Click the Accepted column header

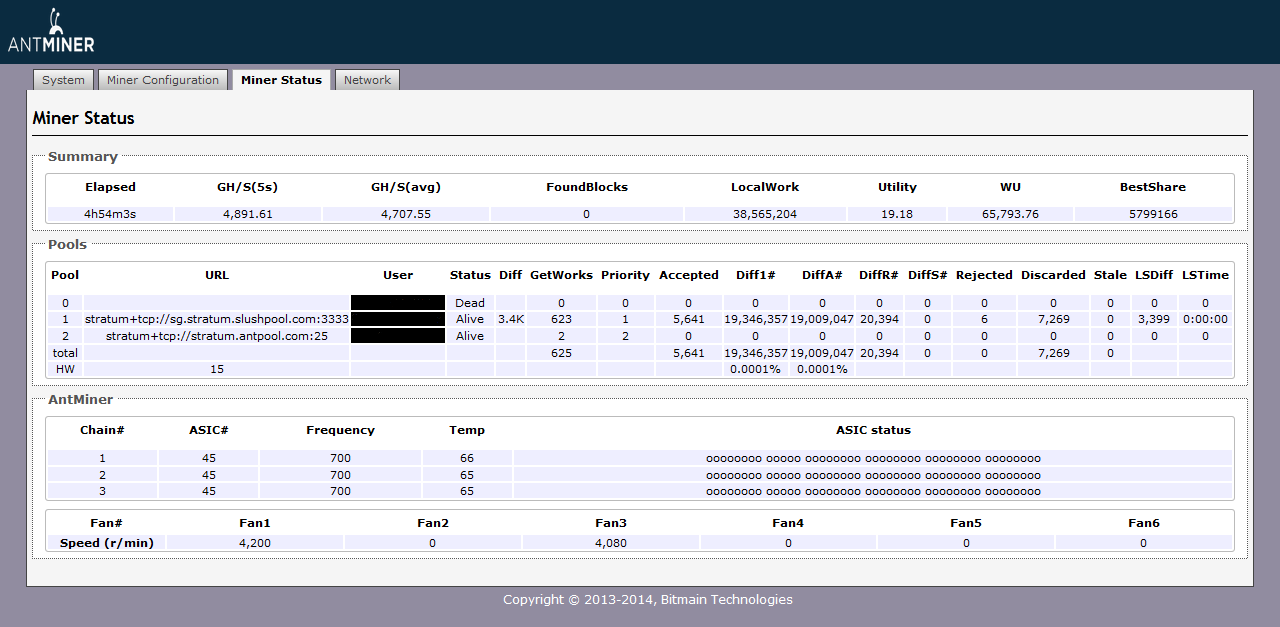pyautogui.click(x=688, y=275)
